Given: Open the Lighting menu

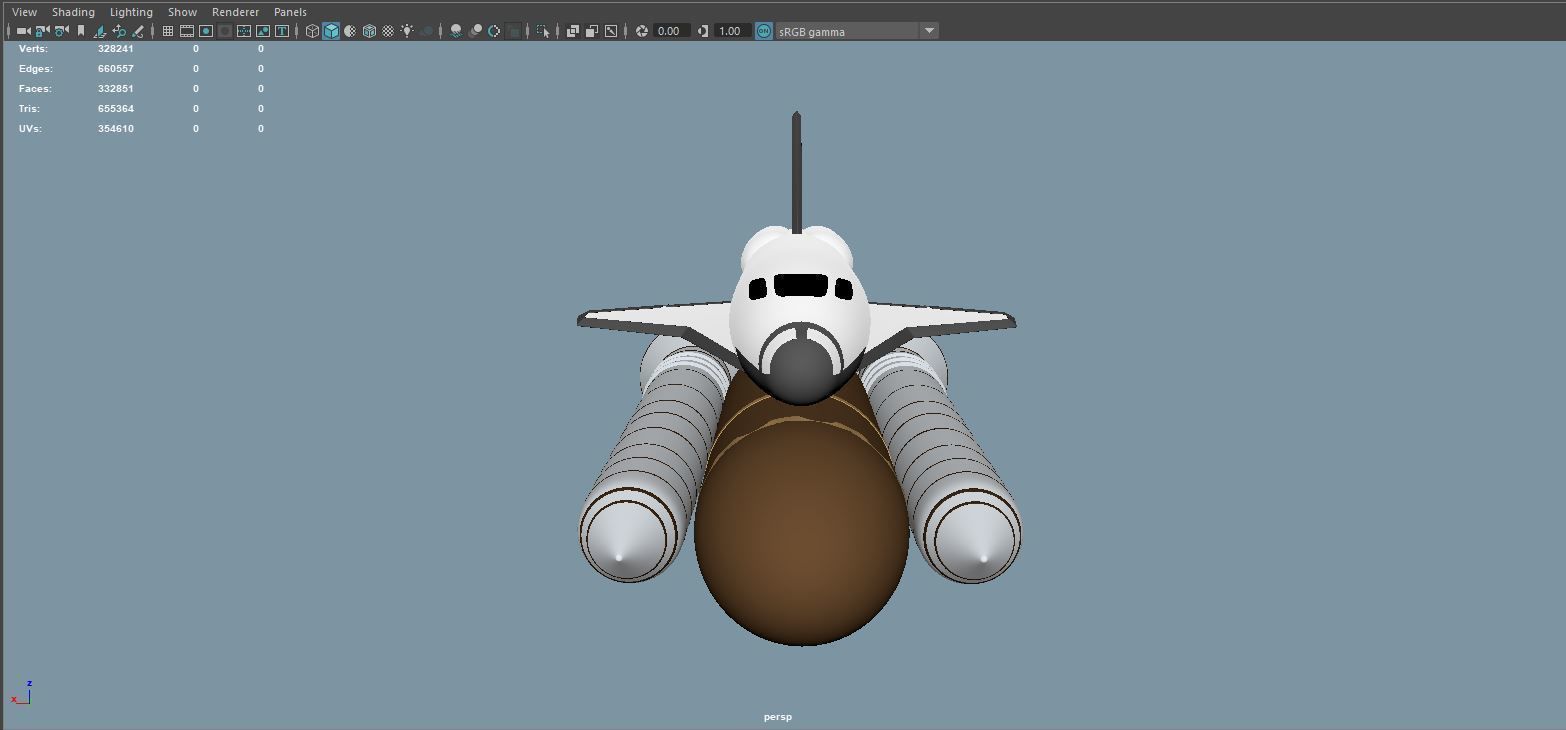Looking at the screenshot, I should 131,12.
